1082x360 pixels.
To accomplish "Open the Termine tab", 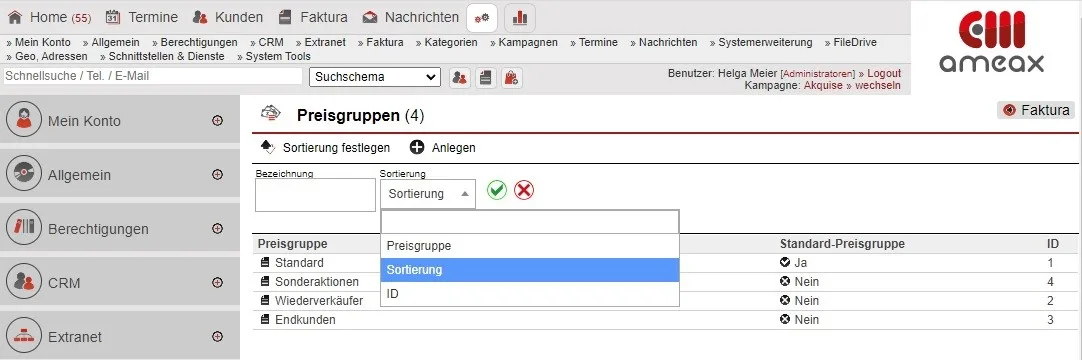I will pyautogui.click(x=143, y=17).
